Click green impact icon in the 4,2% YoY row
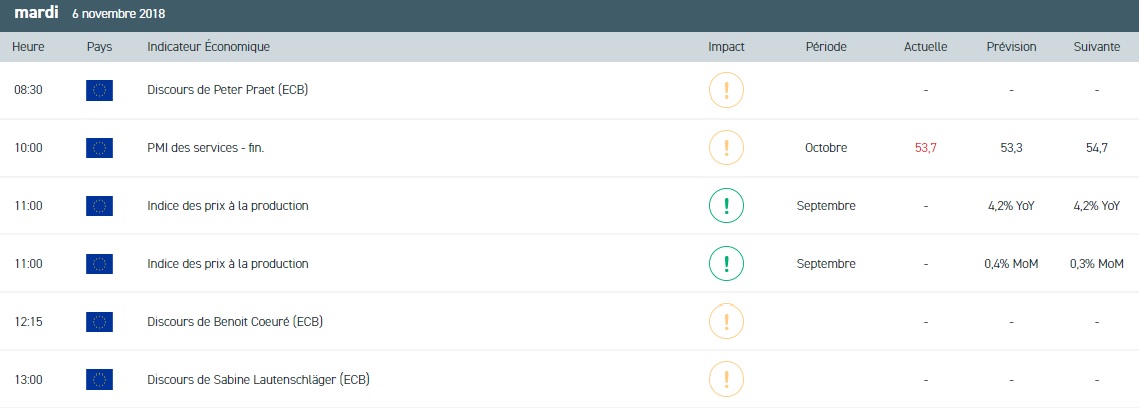 point(726,206)
